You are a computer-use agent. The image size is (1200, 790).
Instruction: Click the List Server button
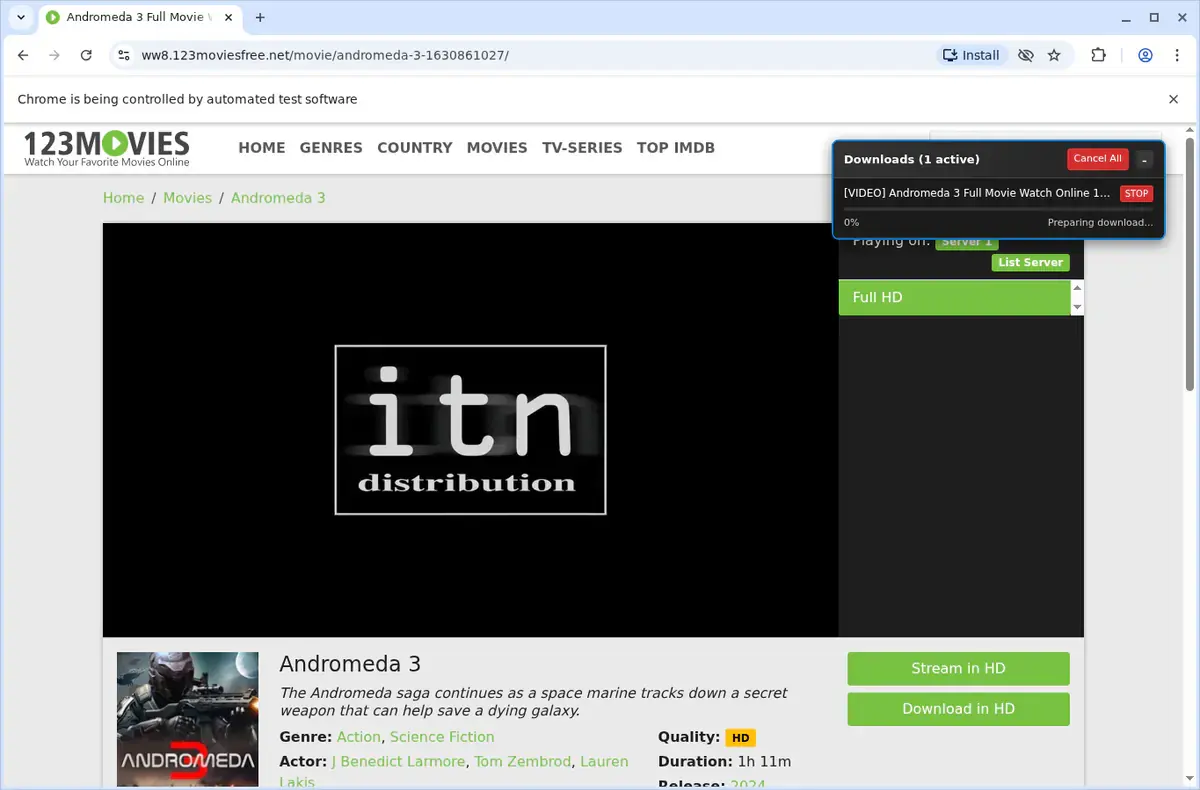click(1030, 262)
